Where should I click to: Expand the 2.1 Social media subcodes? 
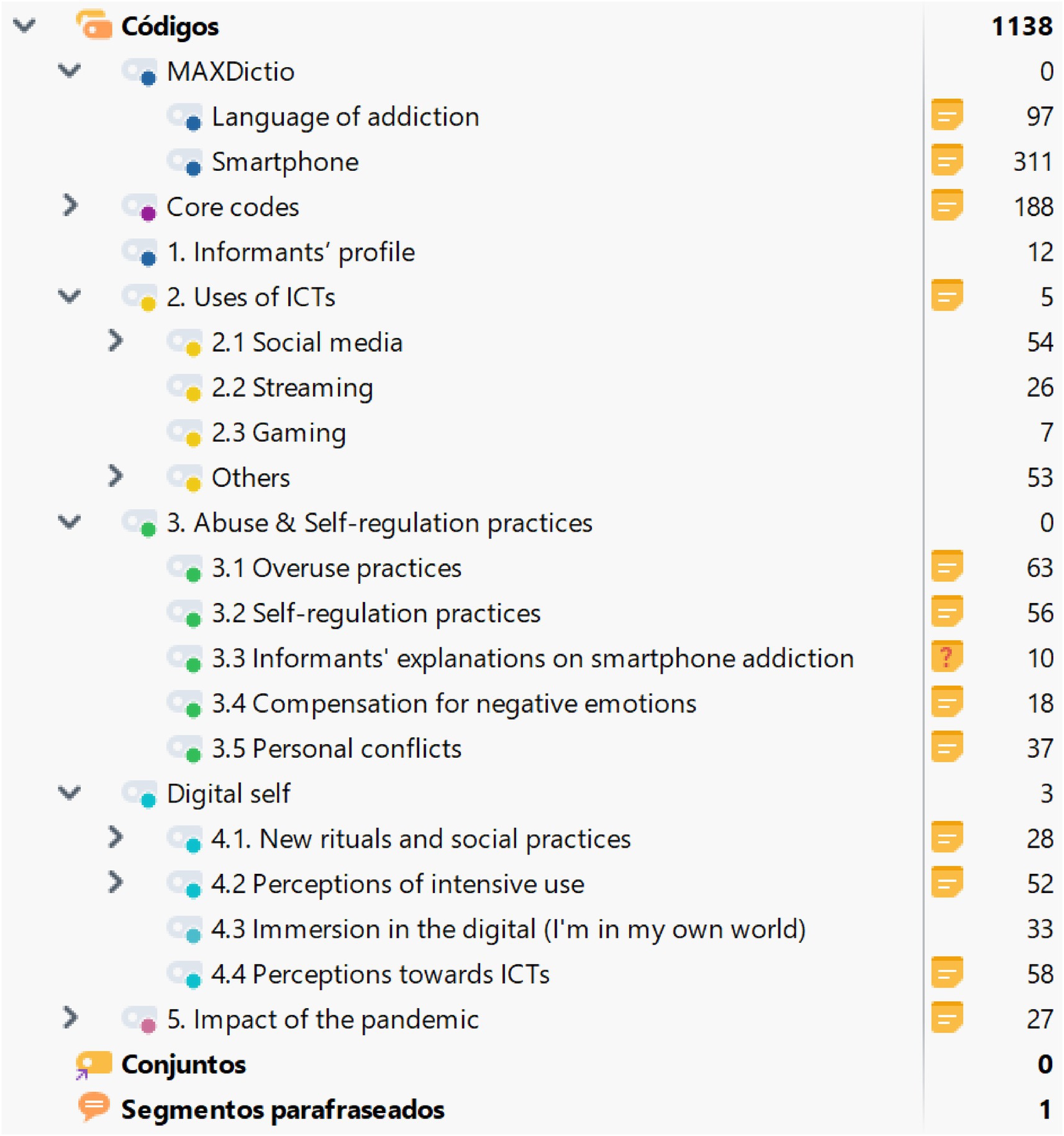click(115, 341)
